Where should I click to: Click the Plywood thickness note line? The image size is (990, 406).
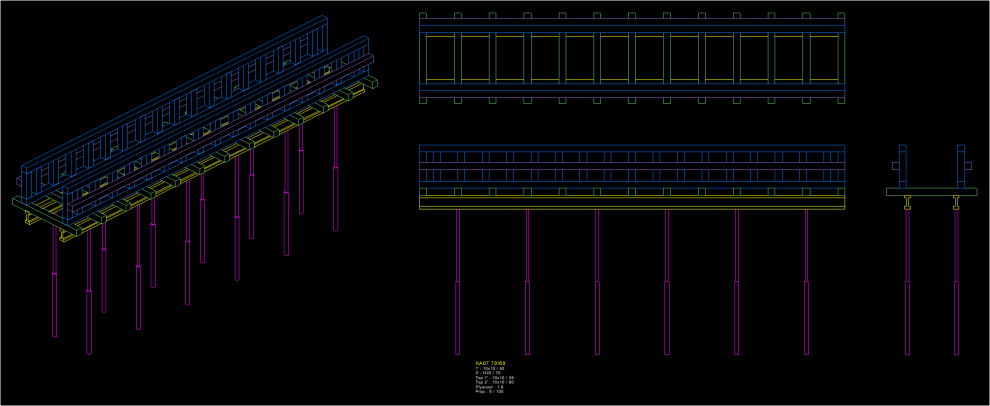[490, 387]
